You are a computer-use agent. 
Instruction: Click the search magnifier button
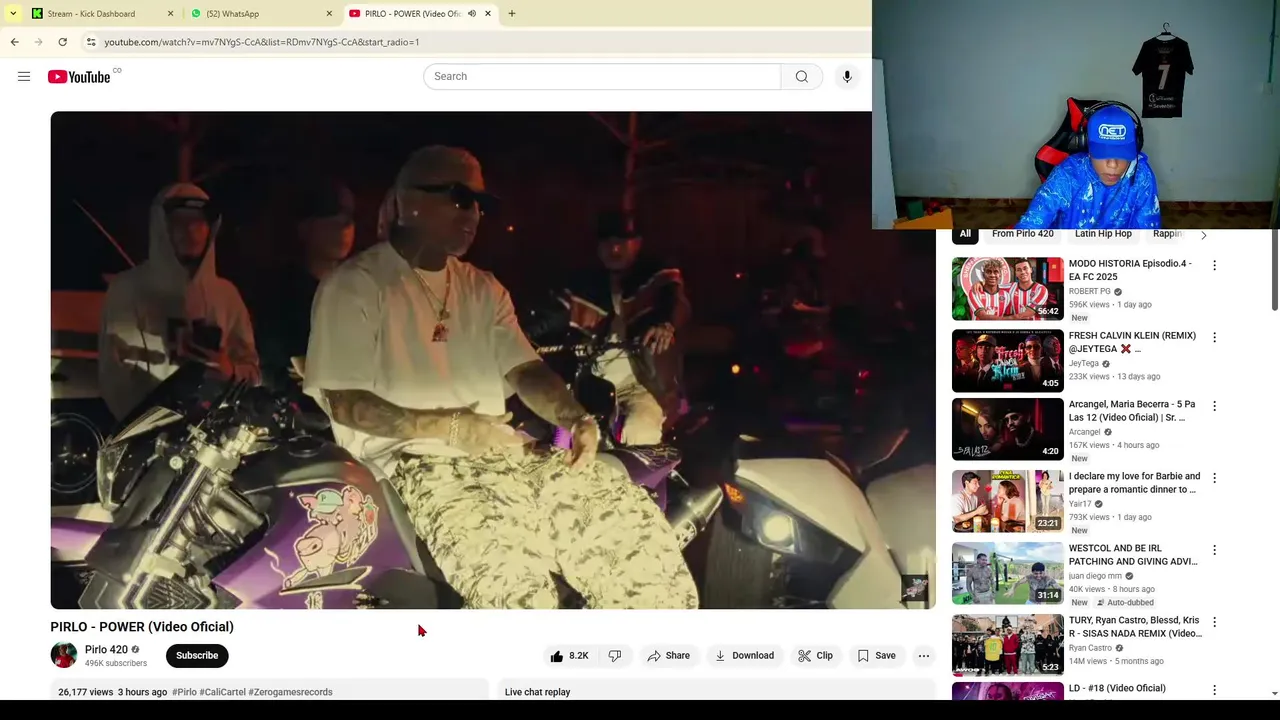point(801,76)
